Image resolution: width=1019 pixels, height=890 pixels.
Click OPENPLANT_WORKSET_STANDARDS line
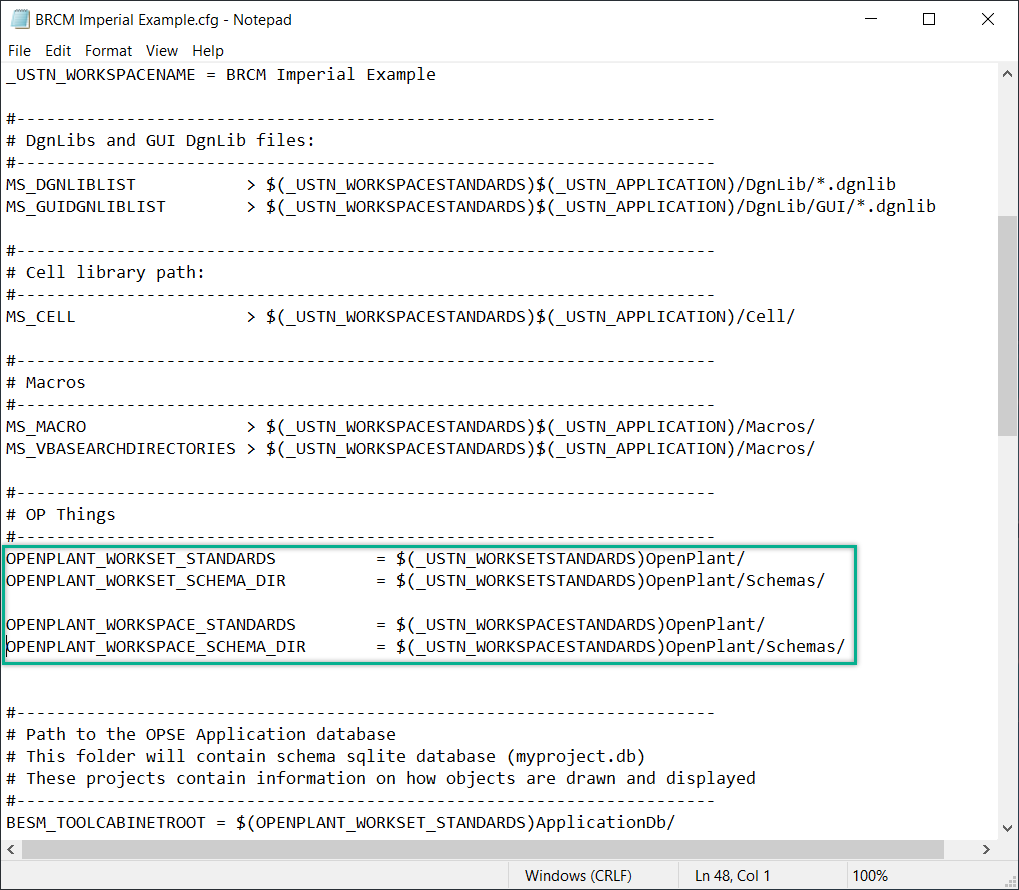click(x=376, y=558)
